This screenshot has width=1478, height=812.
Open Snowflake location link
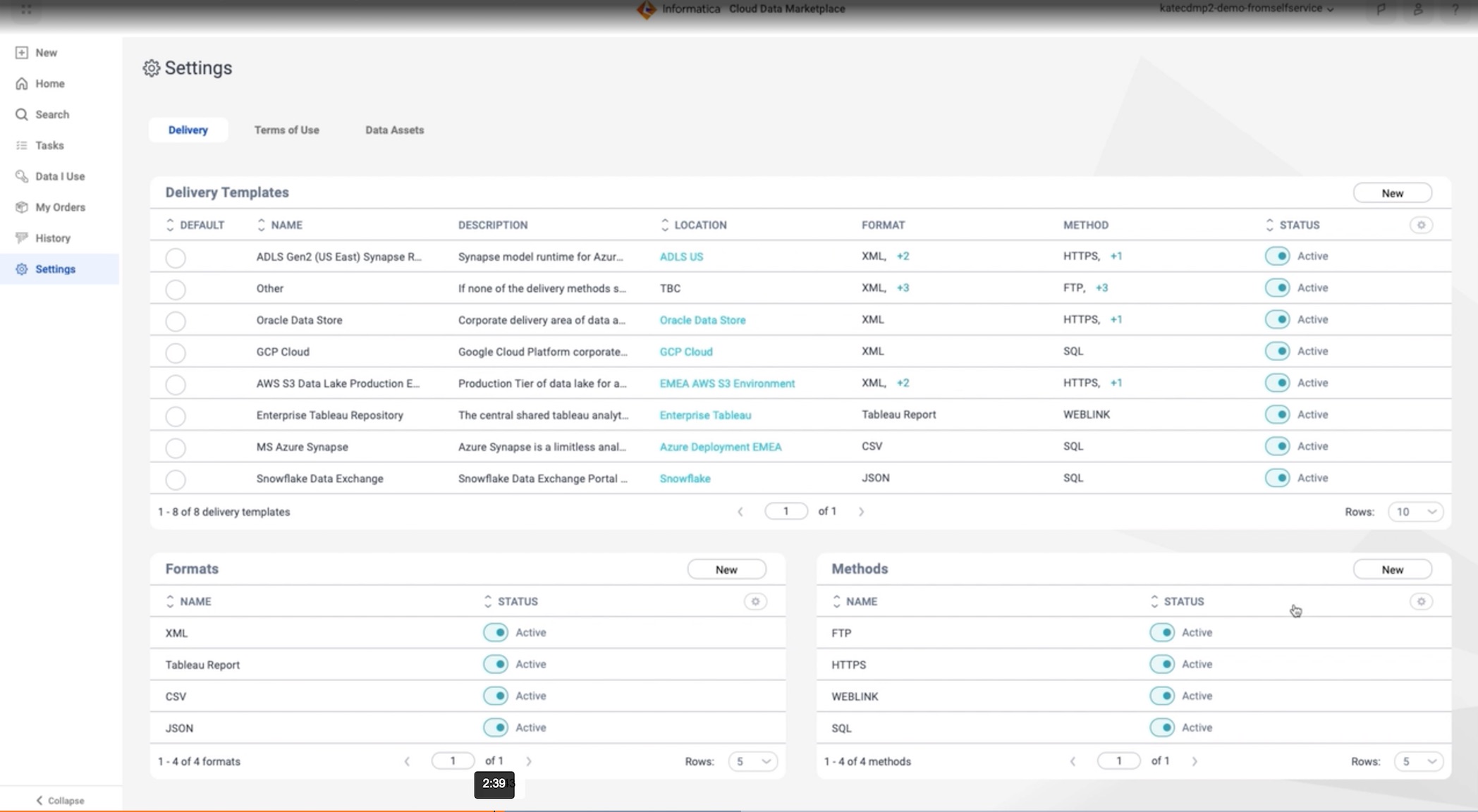685,479
